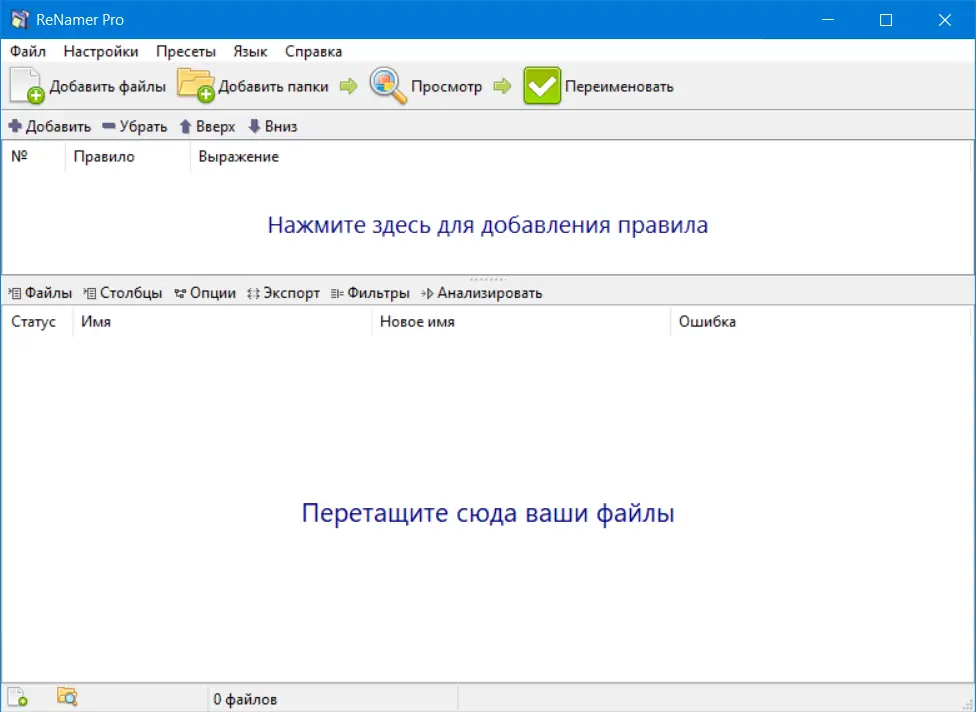Click the ReNamer Pro title bar icon
Viewport: 976px width, 712px height.
click(x=19, y=19)
